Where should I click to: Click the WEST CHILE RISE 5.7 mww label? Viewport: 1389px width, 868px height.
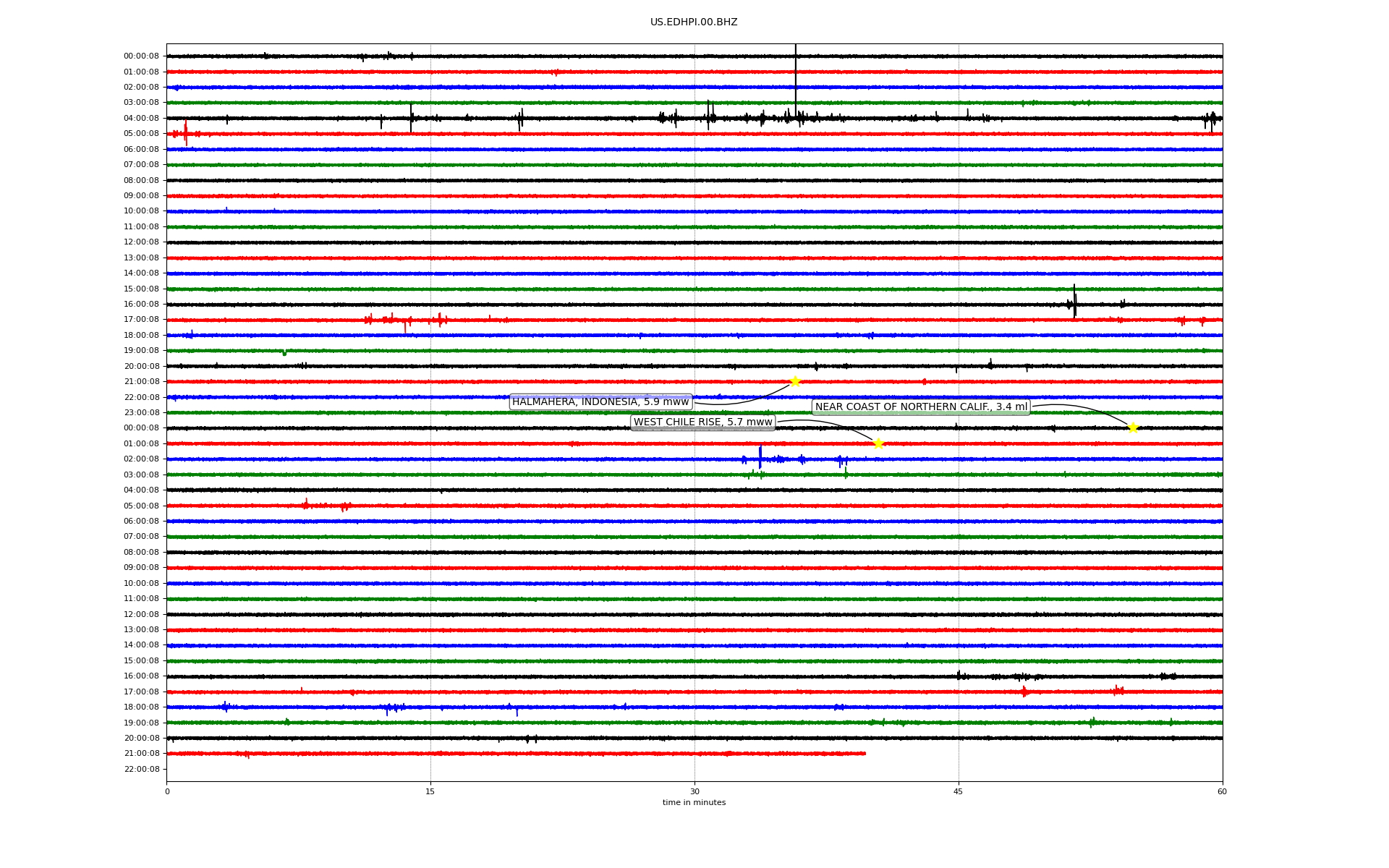(702, 422)
